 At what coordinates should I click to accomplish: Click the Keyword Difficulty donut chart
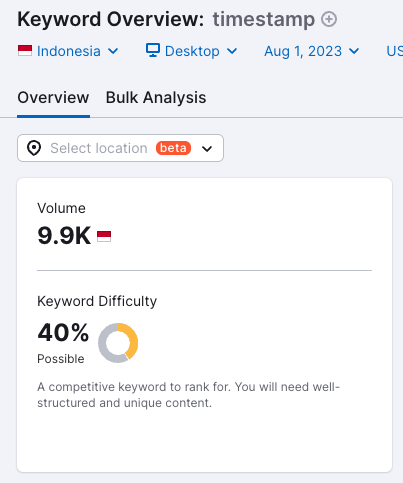[x=118, y=343]
